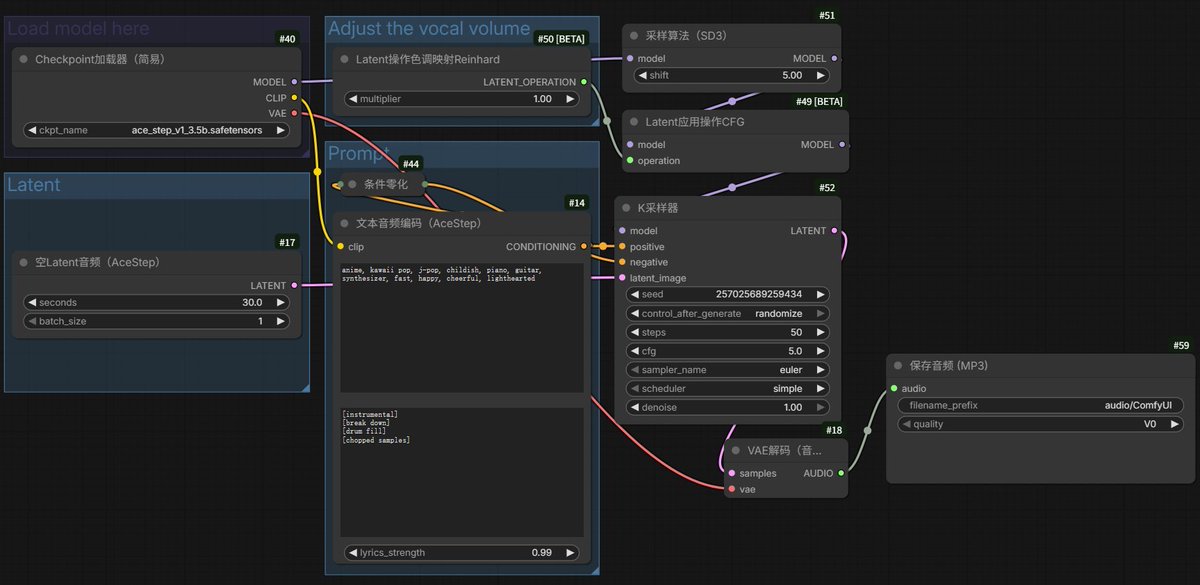Image resolution: width=1200 pixels, height=585 pixels.
Task: Click the model input socket on 采样算法（SD3）
Action: 630,59
